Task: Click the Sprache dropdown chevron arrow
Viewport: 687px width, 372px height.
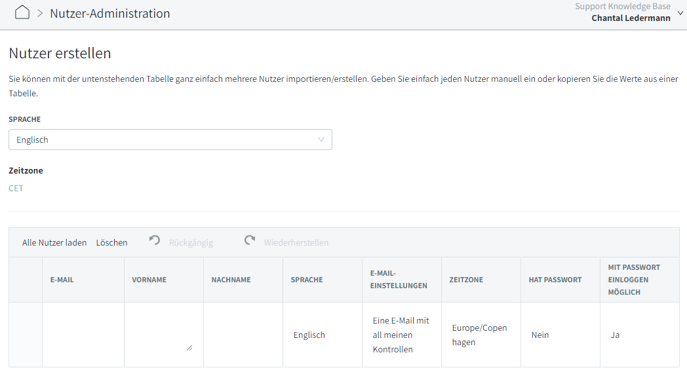Action: pyautogui.click(x=321, y=140)
